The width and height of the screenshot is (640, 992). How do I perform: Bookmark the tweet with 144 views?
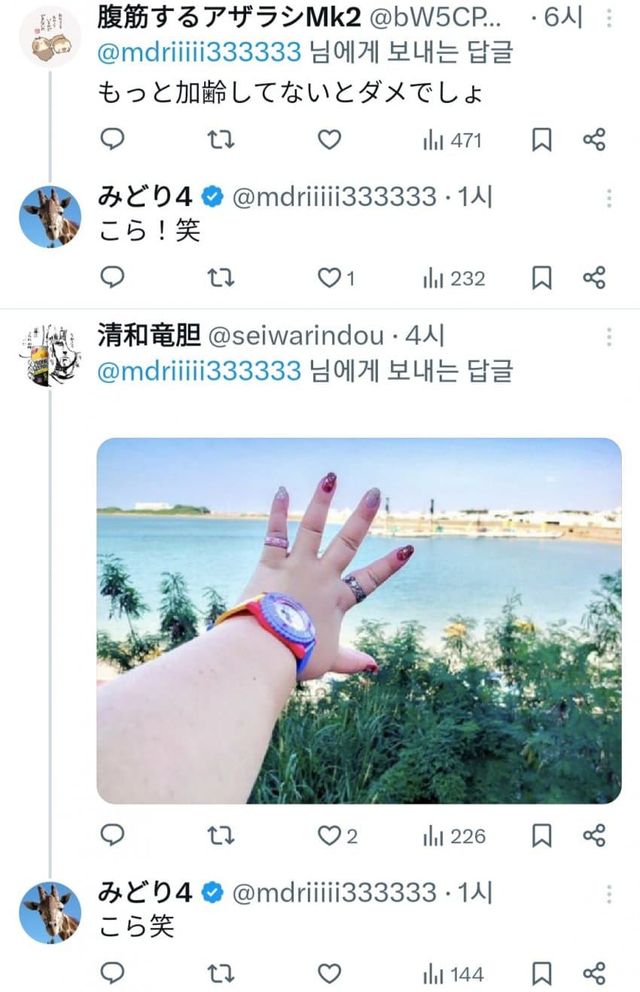[x=541, y=974]
